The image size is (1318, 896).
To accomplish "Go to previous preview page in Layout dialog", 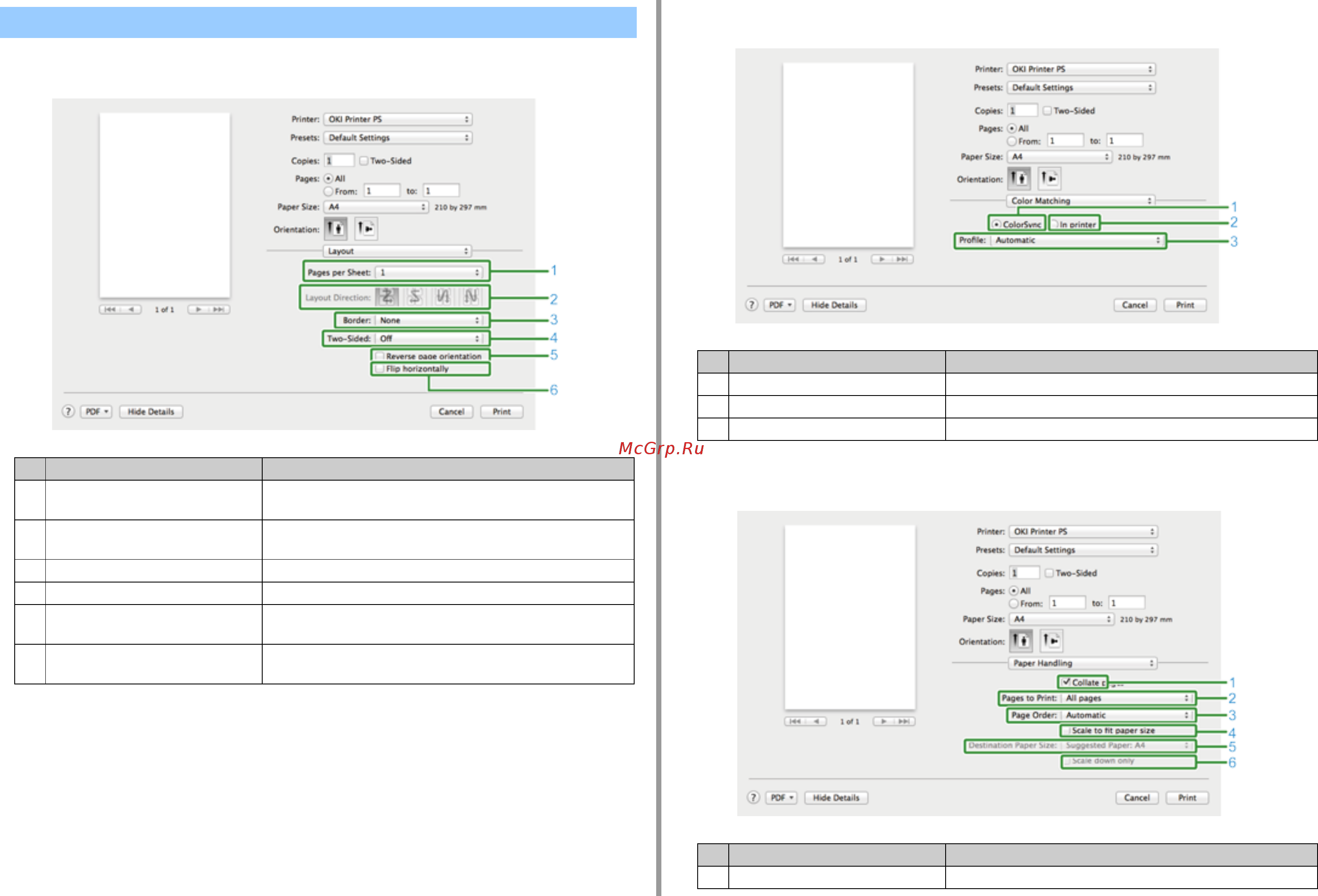I will click(131, 310).
